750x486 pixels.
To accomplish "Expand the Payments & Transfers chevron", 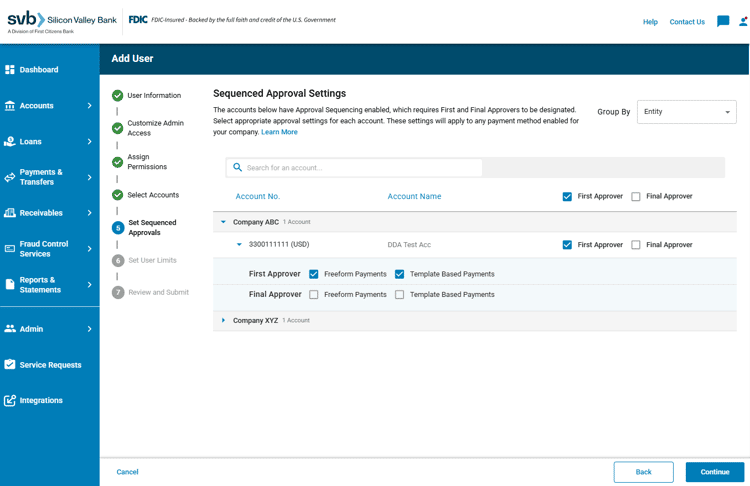I will pos(89,177).
